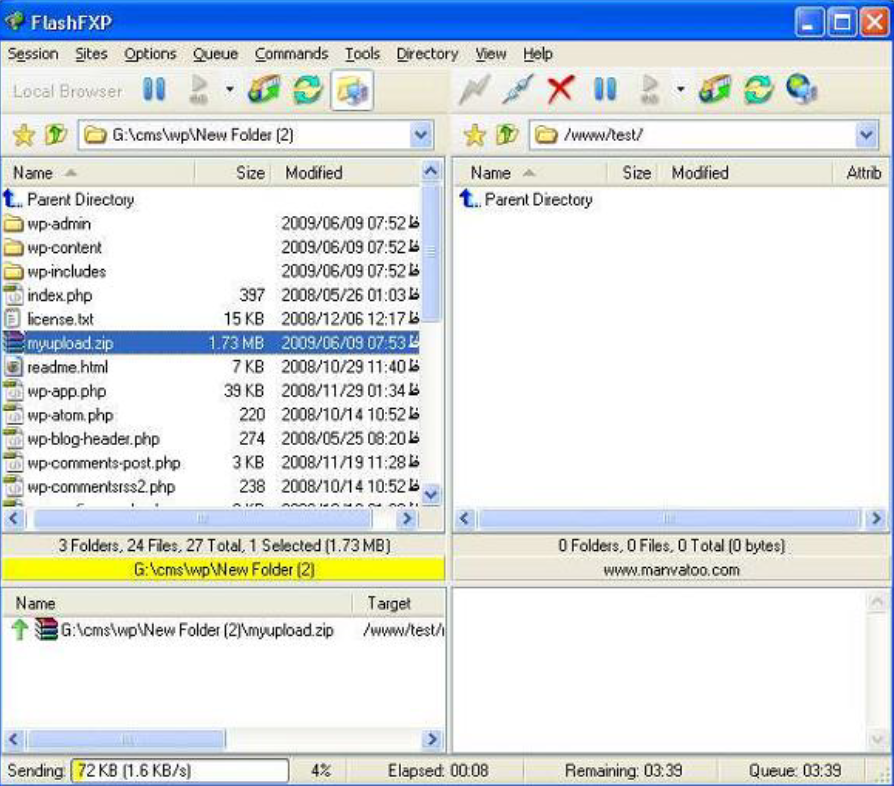Pause the local pane transfer
The width and height of the screenshot is (894, 786).
[154, 89]
